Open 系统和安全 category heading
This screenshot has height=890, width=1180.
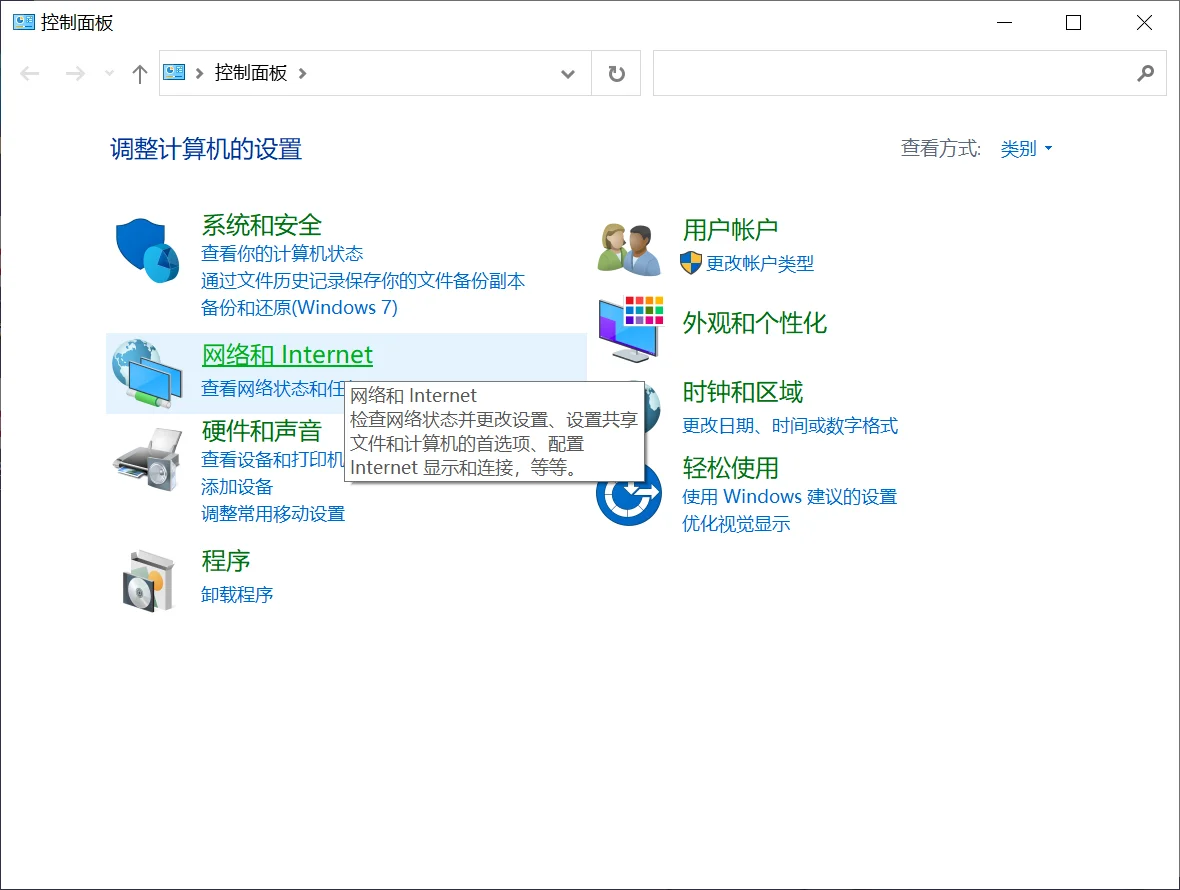262,225
